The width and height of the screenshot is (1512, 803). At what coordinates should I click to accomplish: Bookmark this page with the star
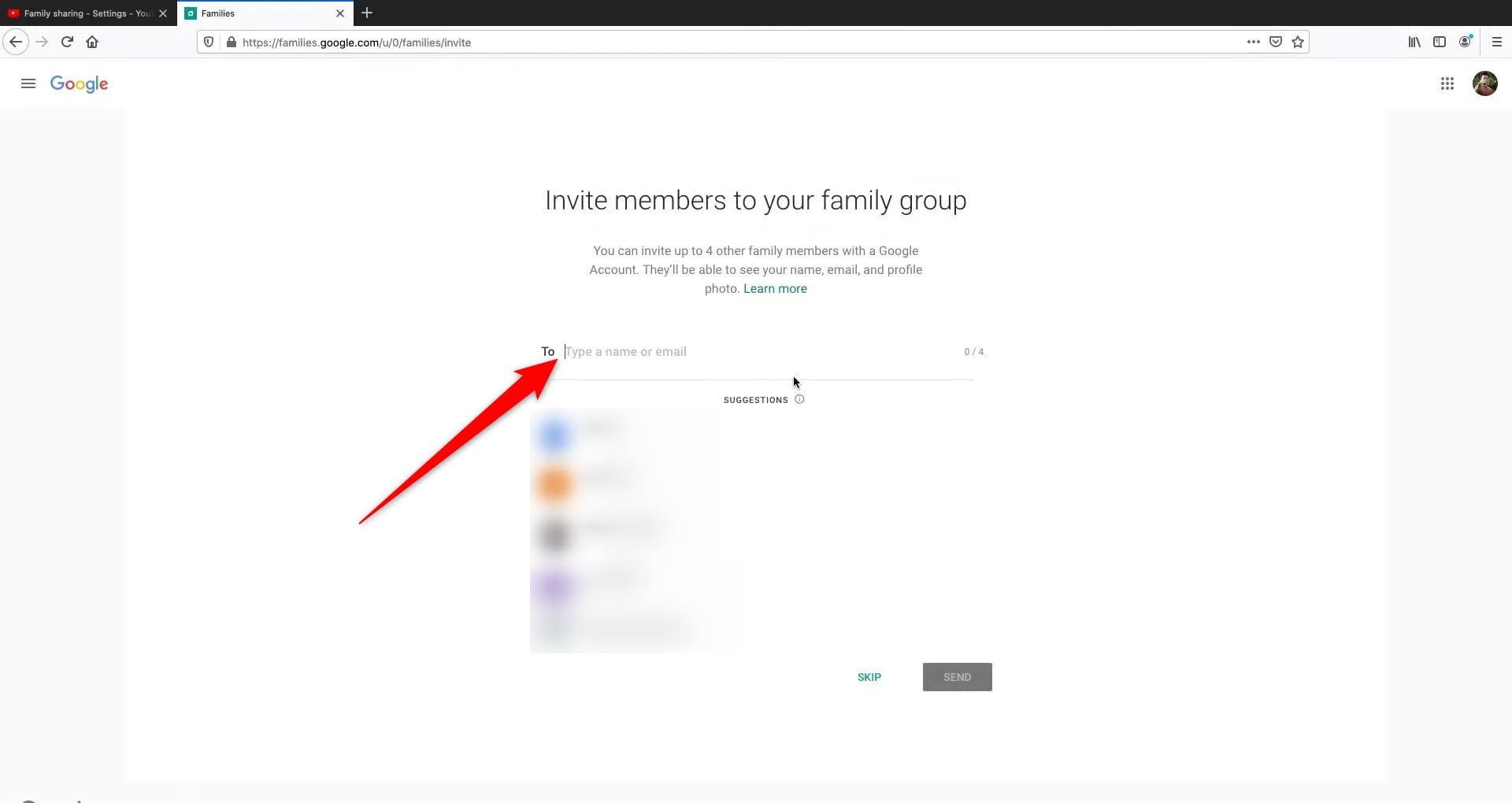tap(1297, 42)
